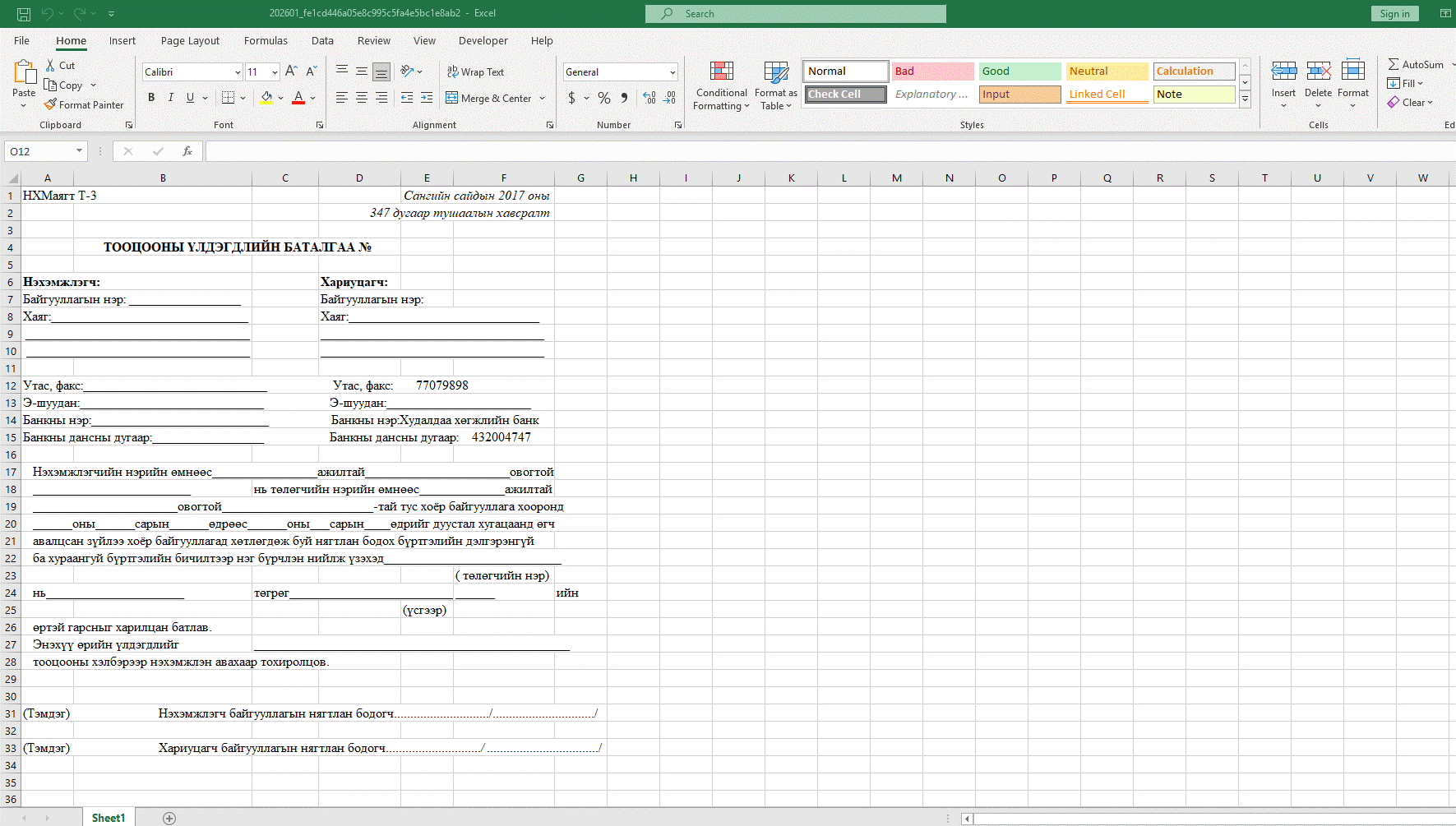Toggle Wrap Text for the cell

click(x=475, y=72)
